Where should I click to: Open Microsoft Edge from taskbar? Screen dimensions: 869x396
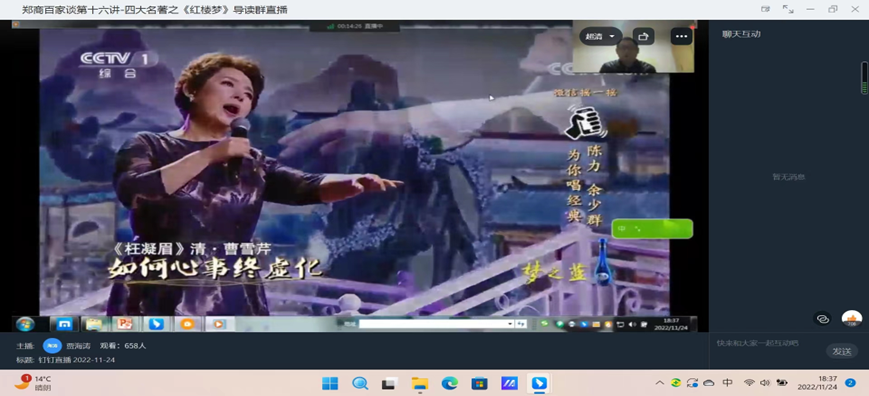point(449,383)
